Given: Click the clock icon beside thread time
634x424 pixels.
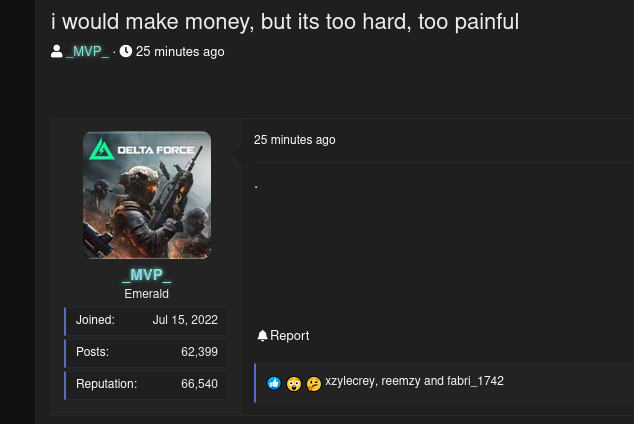Looking at the screenshot, I should (x=126, y=51).
